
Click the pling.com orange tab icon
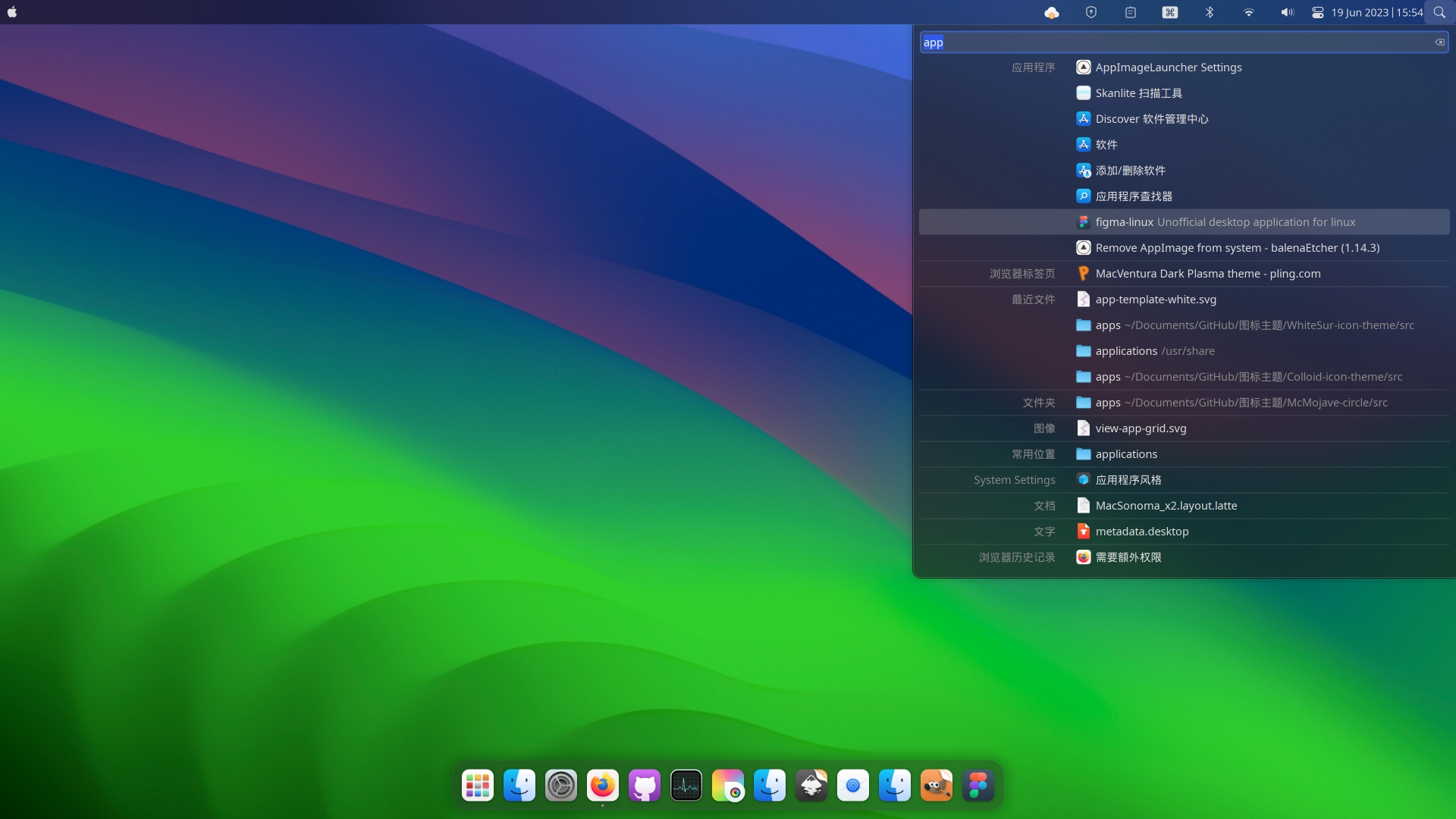1084,274
